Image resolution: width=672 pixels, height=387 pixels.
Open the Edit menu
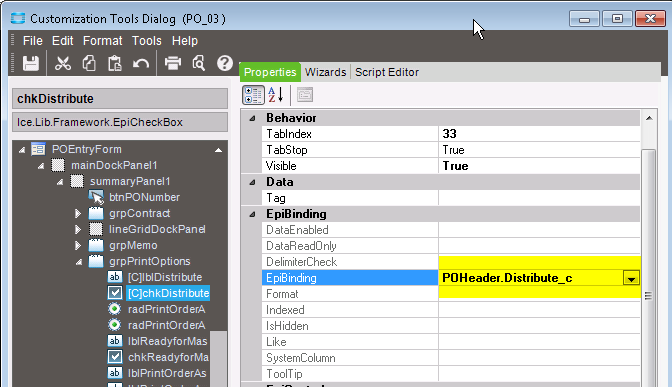click(63, 41)
